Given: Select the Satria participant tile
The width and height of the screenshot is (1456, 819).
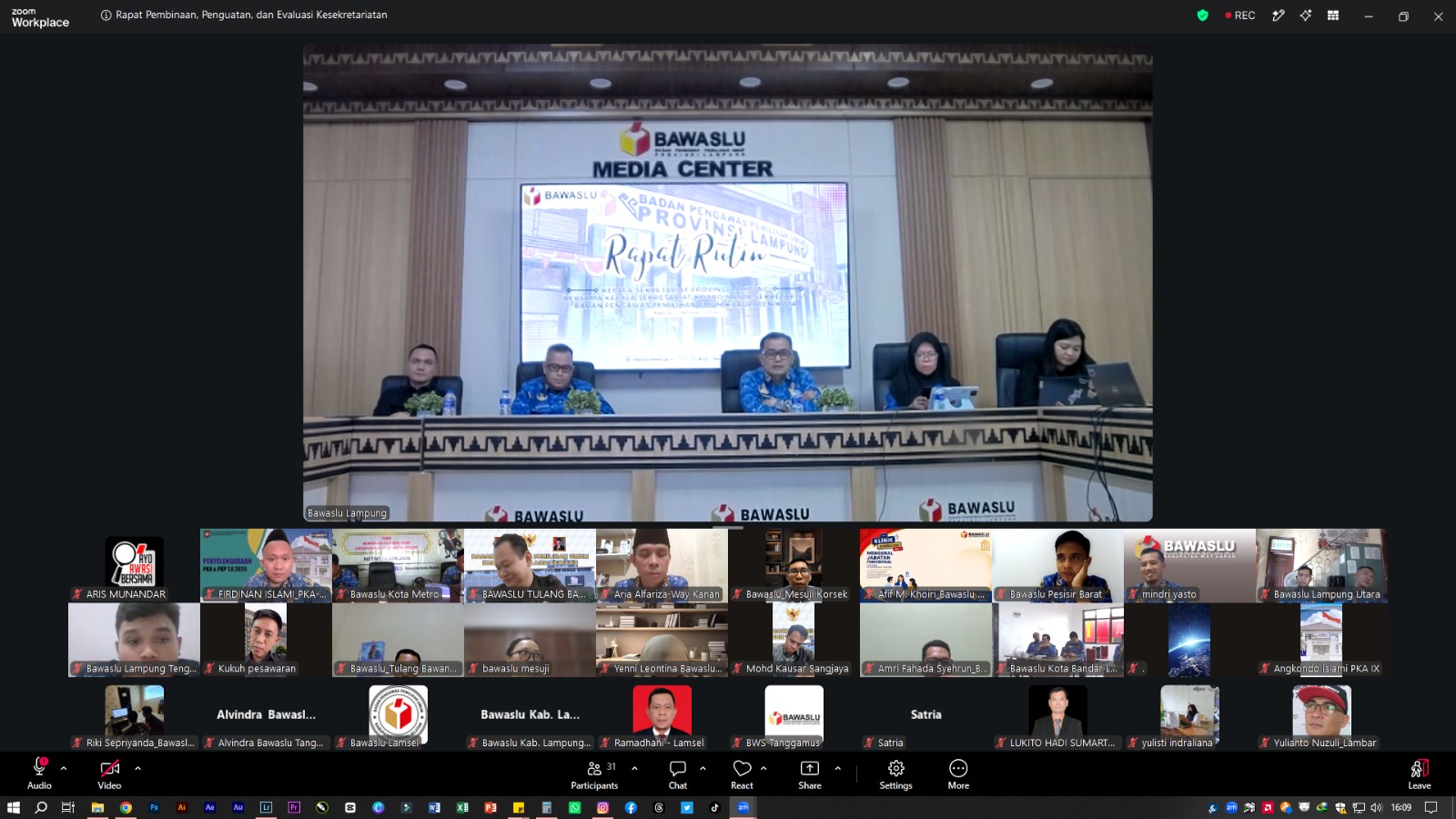Looking at the screenshot, I should [925, 714].
